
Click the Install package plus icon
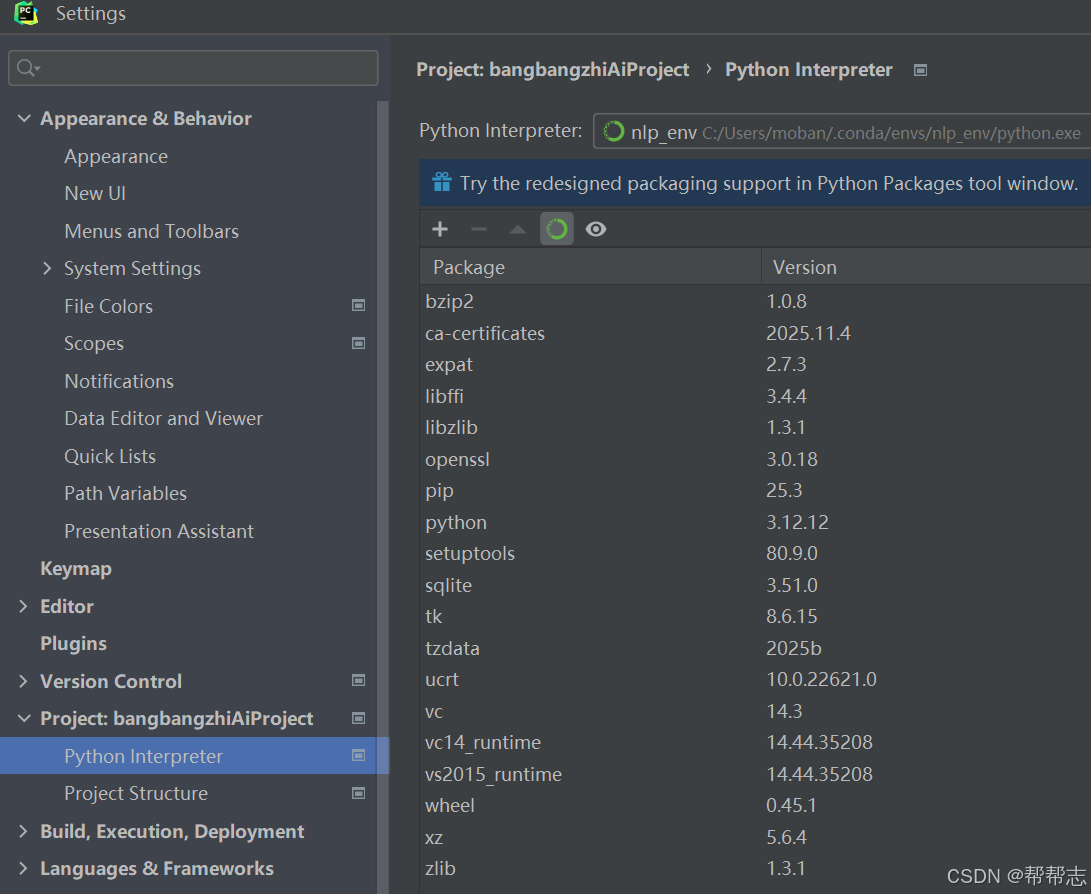click(x=440, y=229)
